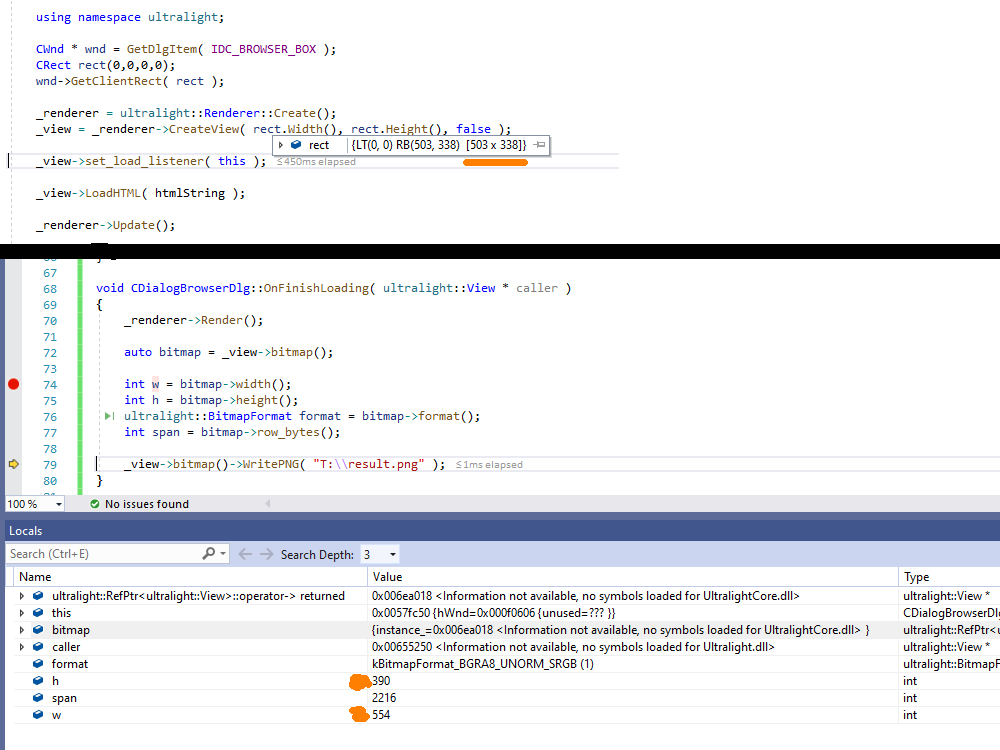Select the caller value 0x00655250
This screenshot has width=1000, height=750.
[402, 647]
